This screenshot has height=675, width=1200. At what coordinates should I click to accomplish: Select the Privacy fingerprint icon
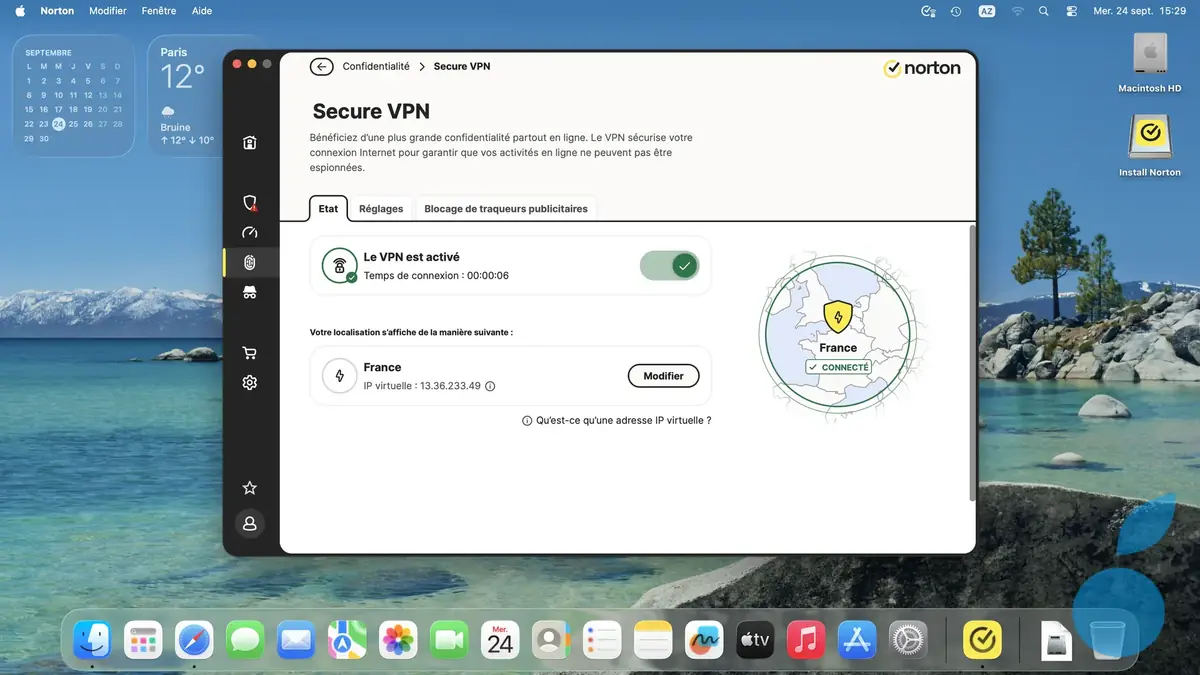coord(249,262)
